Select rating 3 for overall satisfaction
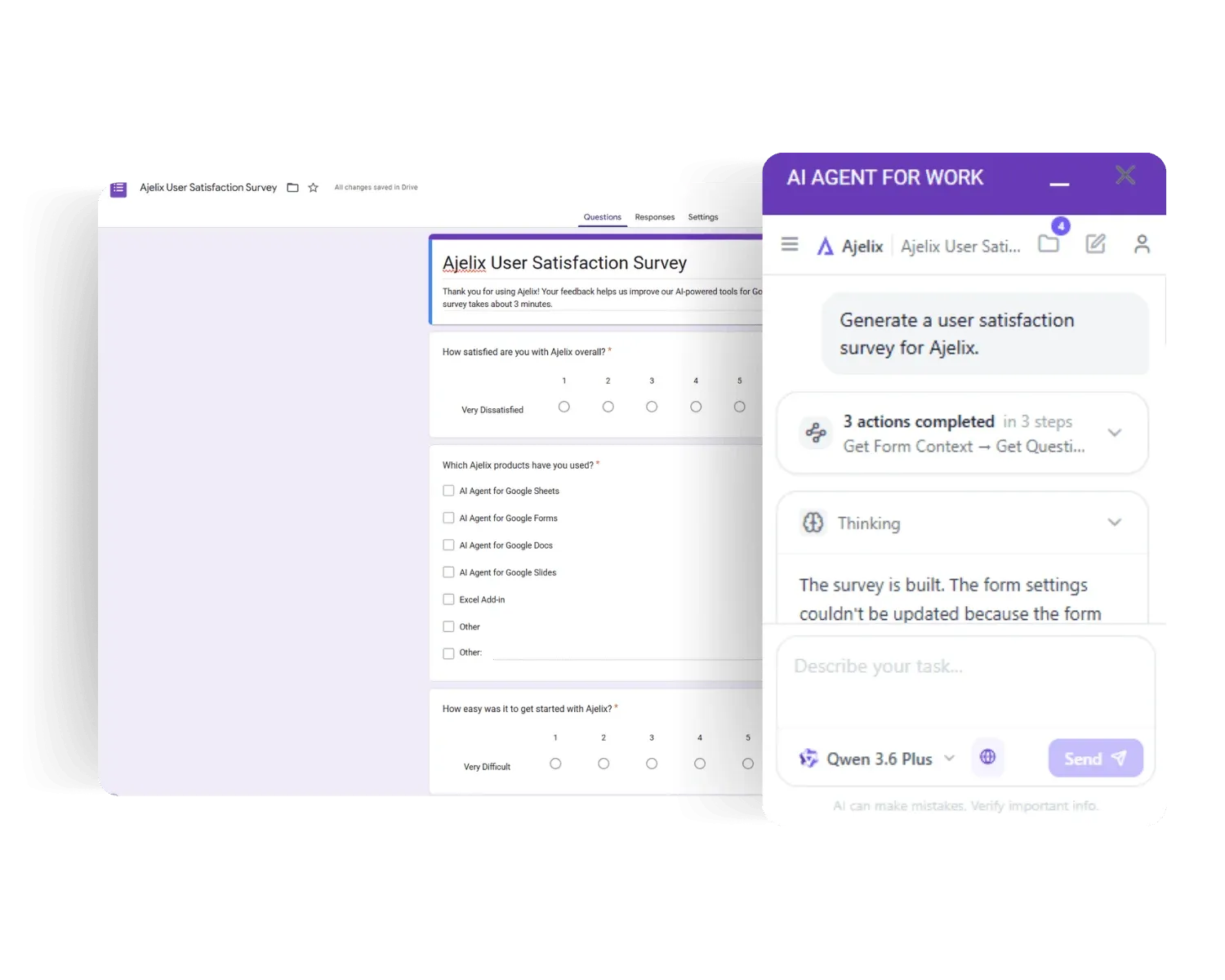Image resolution: width=1225 pixels, height=980 pixels. click(651, 406)
